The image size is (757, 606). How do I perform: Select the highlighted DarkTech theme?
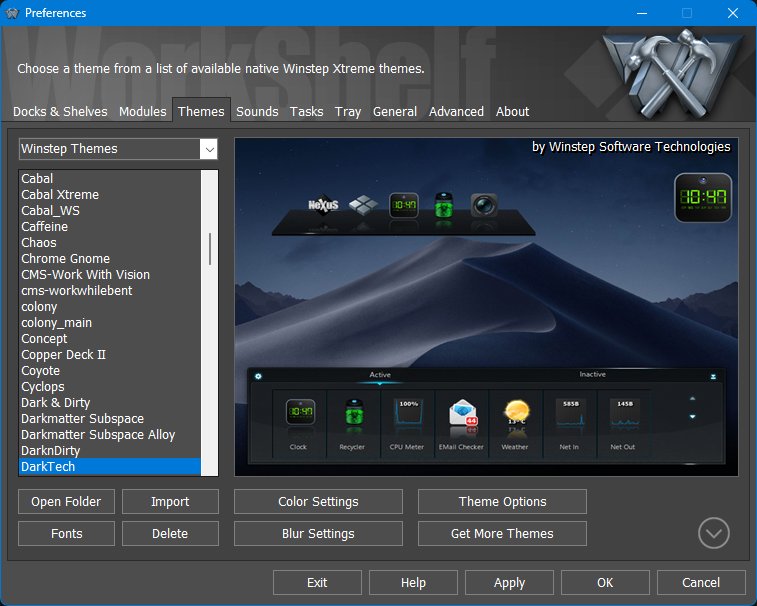pyautogui.click(x=110, y=466)
